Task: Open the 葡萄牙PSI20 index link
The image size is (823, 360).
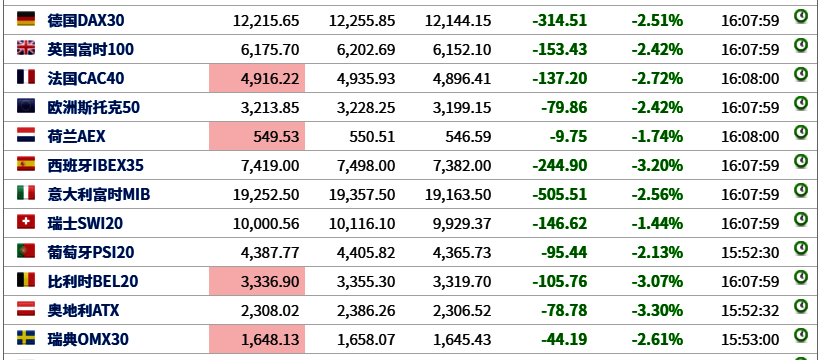Action: (91, 252)
